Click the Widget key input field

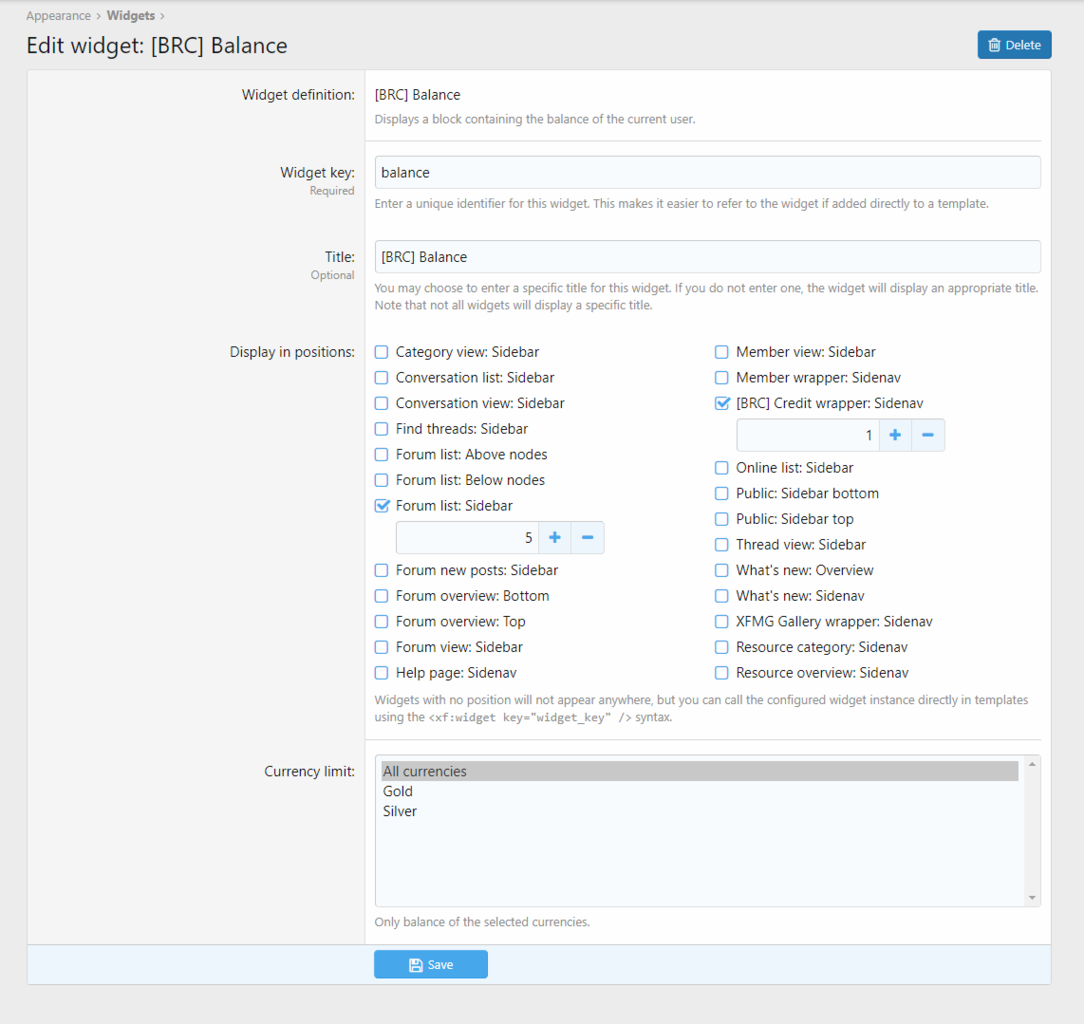click(x=707, y=173)
